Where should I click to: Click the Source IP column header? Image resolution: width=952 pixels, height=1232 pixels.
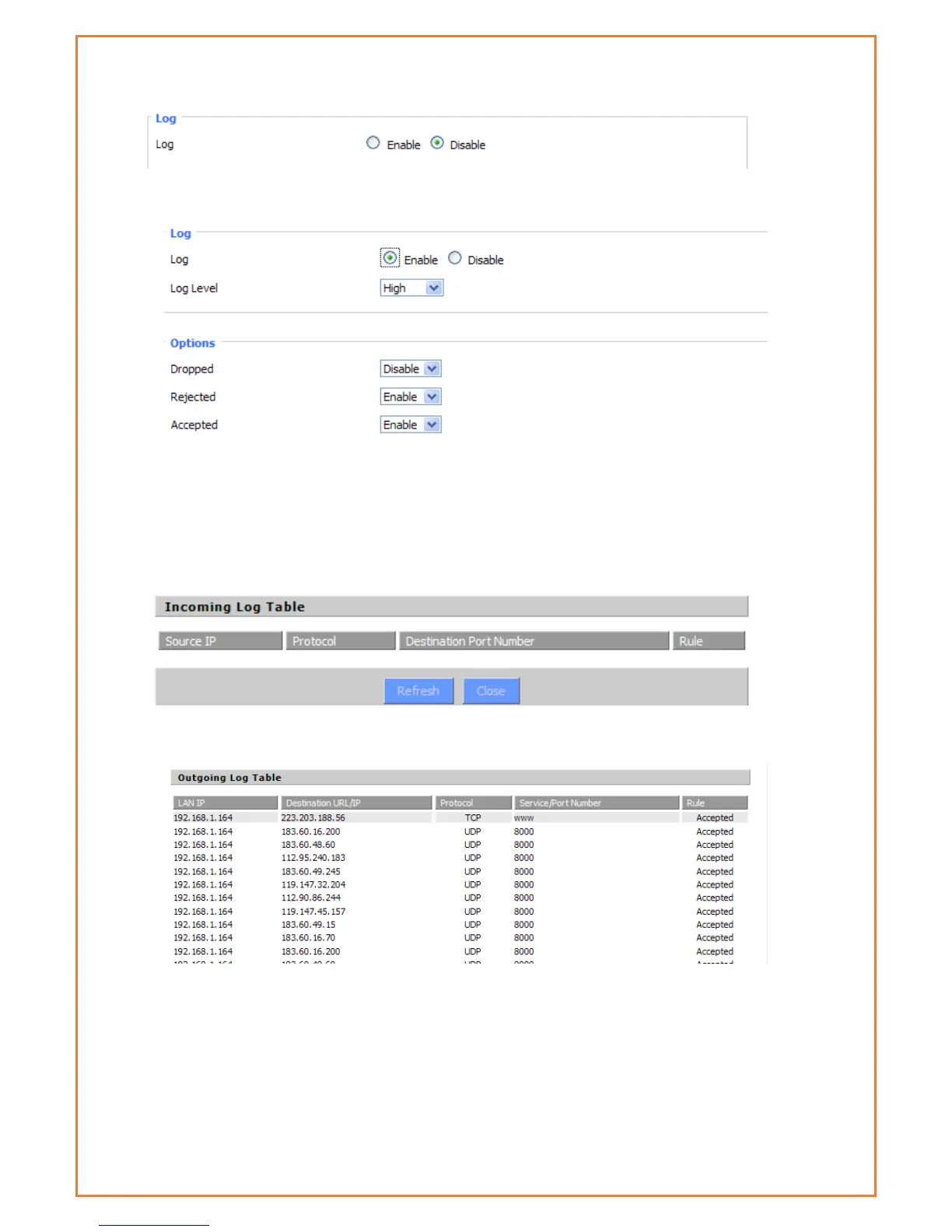(220, 641)
